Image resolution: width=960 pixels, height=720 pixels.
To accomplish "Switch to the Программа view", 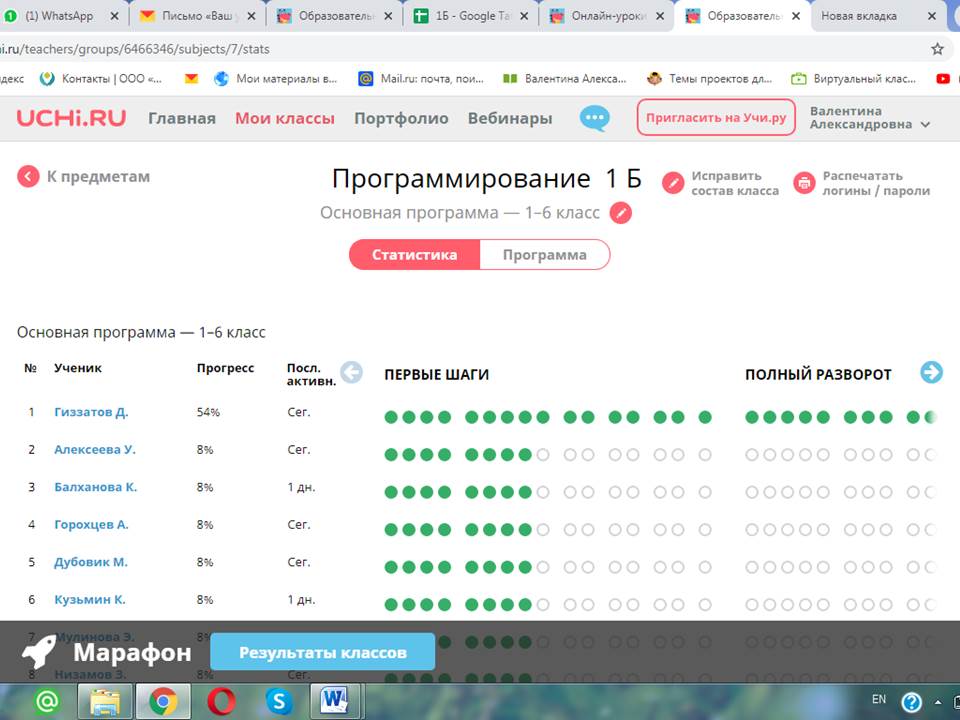I will pos(544,255).
